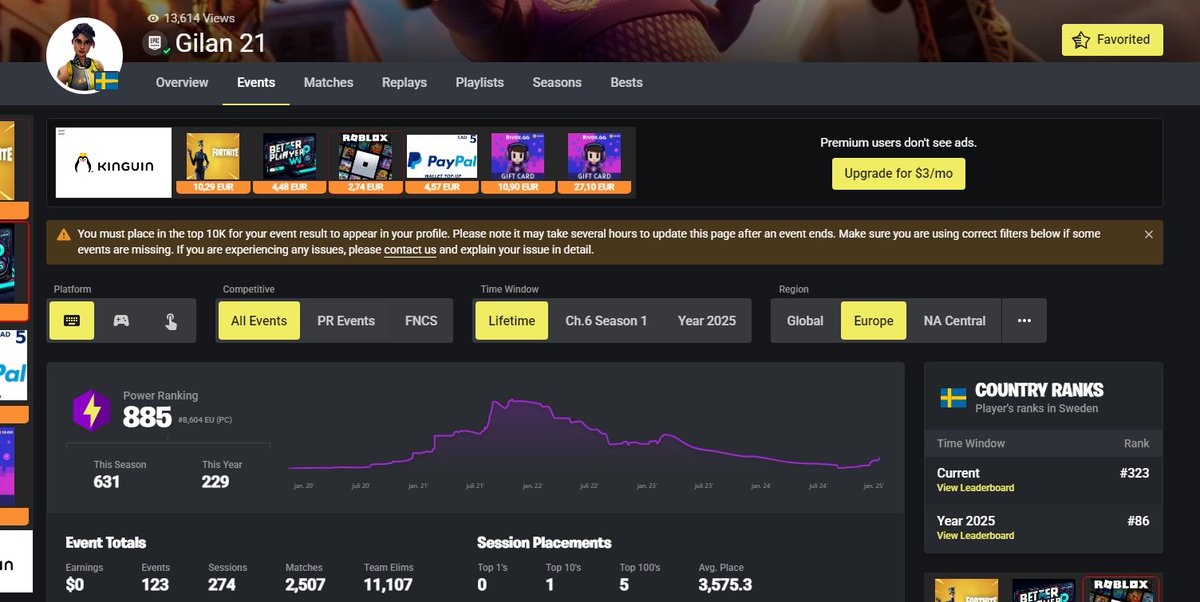Click the This Season 631 value
The width and height of the screenshot is (1200, 602).
pyautogui.click(x=107, y=482)
